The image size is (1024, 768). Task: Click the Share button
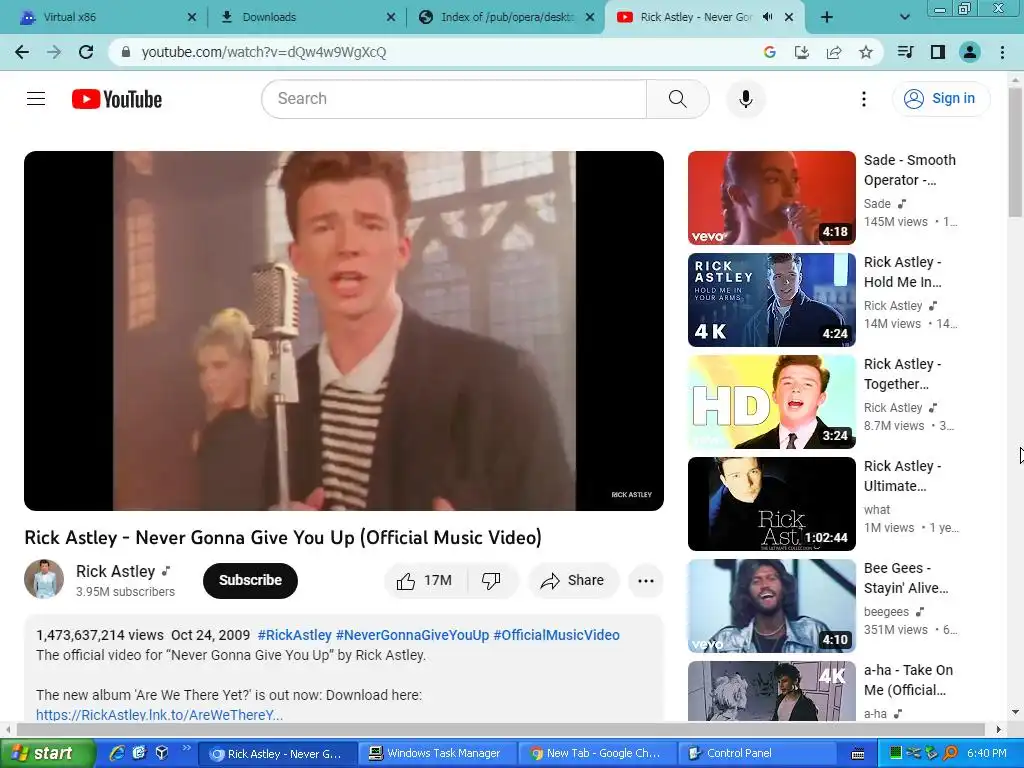tap(573, 581)
